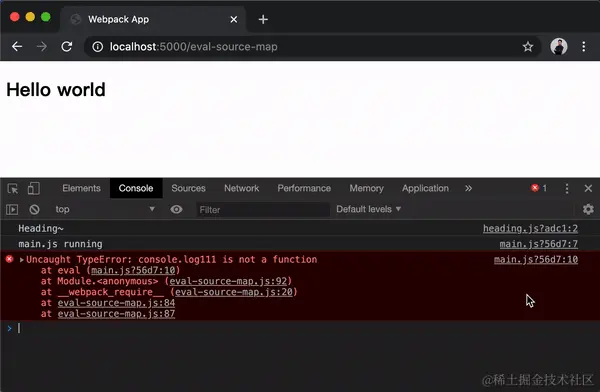Click the yellow macOS minimize button
This screenshot has width=600, height=392.
point(30,17)
